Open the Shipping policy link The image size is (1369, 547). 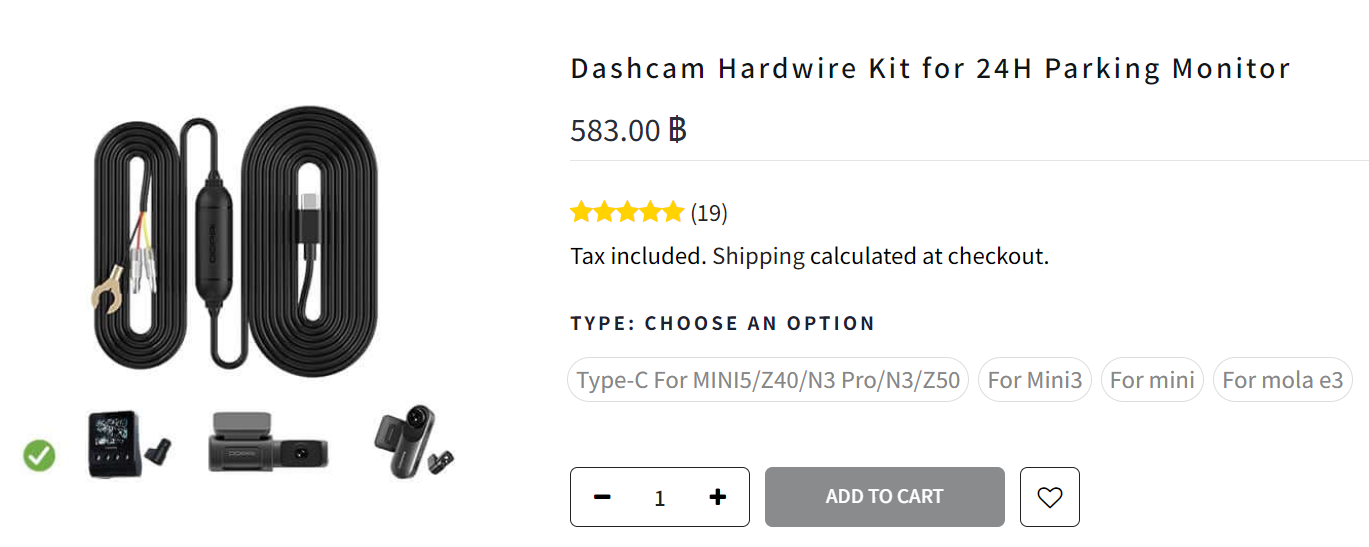pos(758,256)
